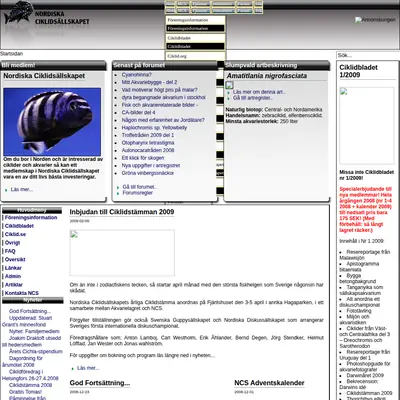This screenshot has width=400, height=400.
Task: Open thread Ett klick för skogen
Action: 143,158
